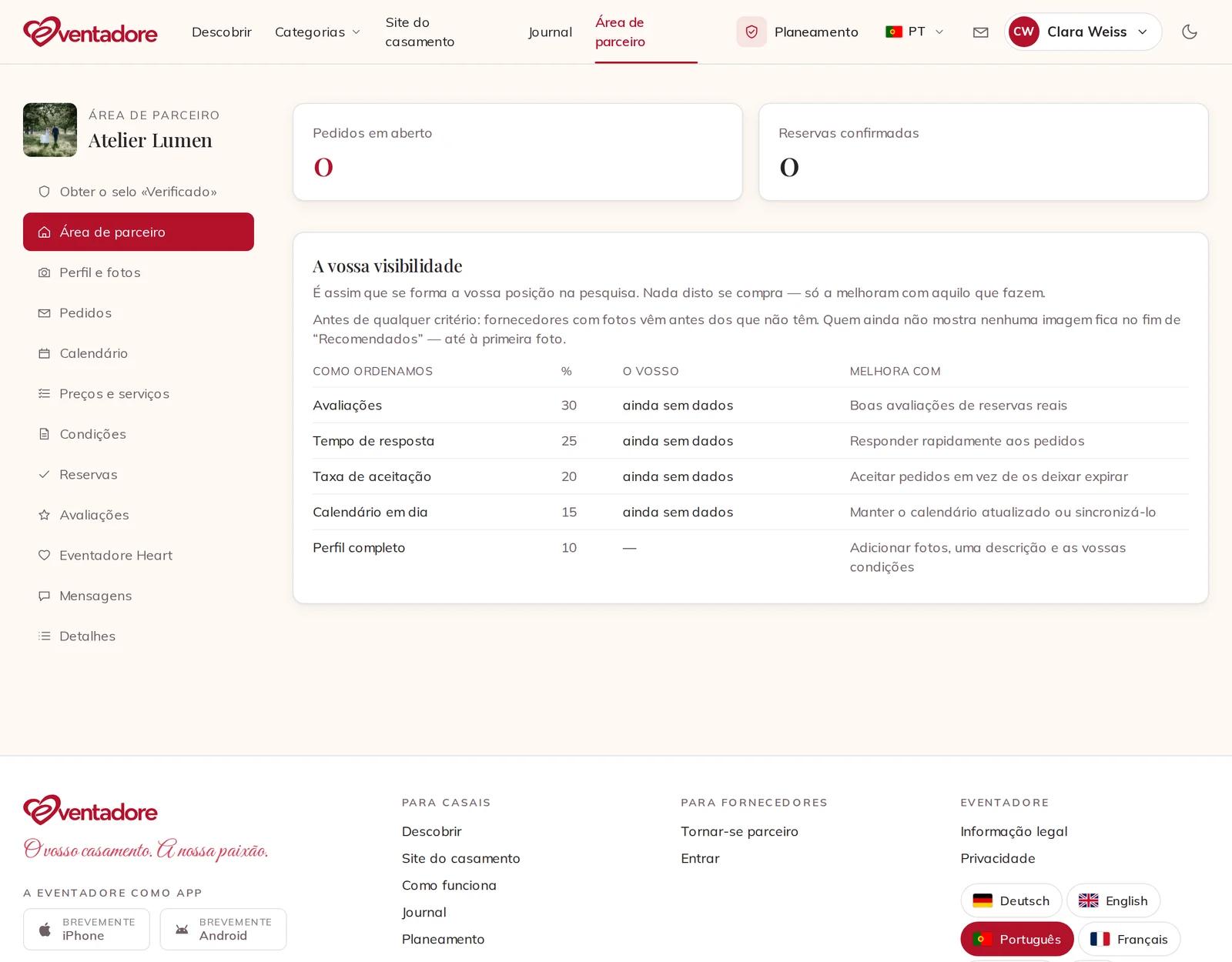Choose the Deutsch language button
The height and width of the screenshot is (962, 1232).
(1011, 900)
